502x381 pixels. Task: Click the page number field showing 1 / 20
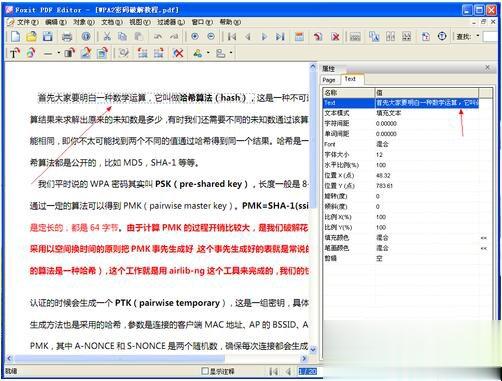pyautogui.click(x=307, y=371)
